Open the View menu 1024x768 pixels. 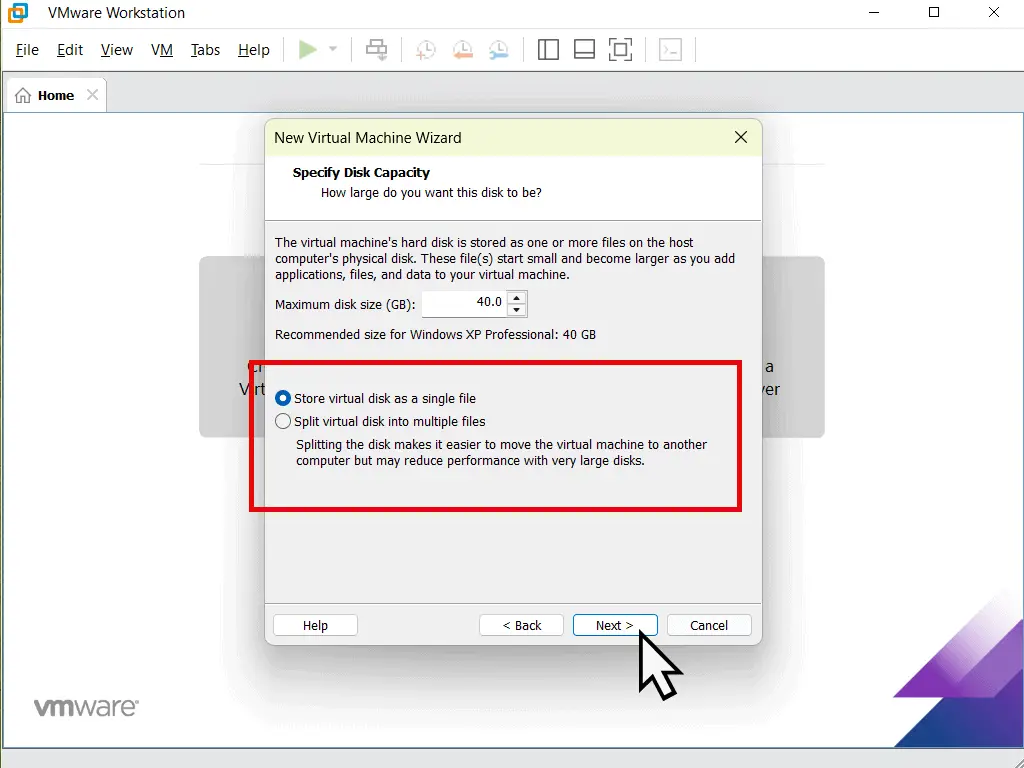click(x=117, y=50)
